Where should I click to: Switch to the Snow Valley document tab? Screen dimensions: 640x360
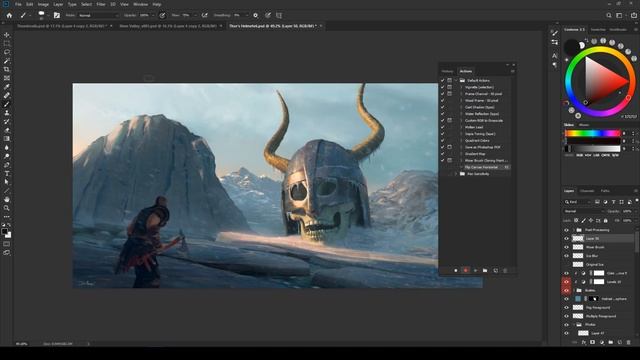[x=168, y=26]
